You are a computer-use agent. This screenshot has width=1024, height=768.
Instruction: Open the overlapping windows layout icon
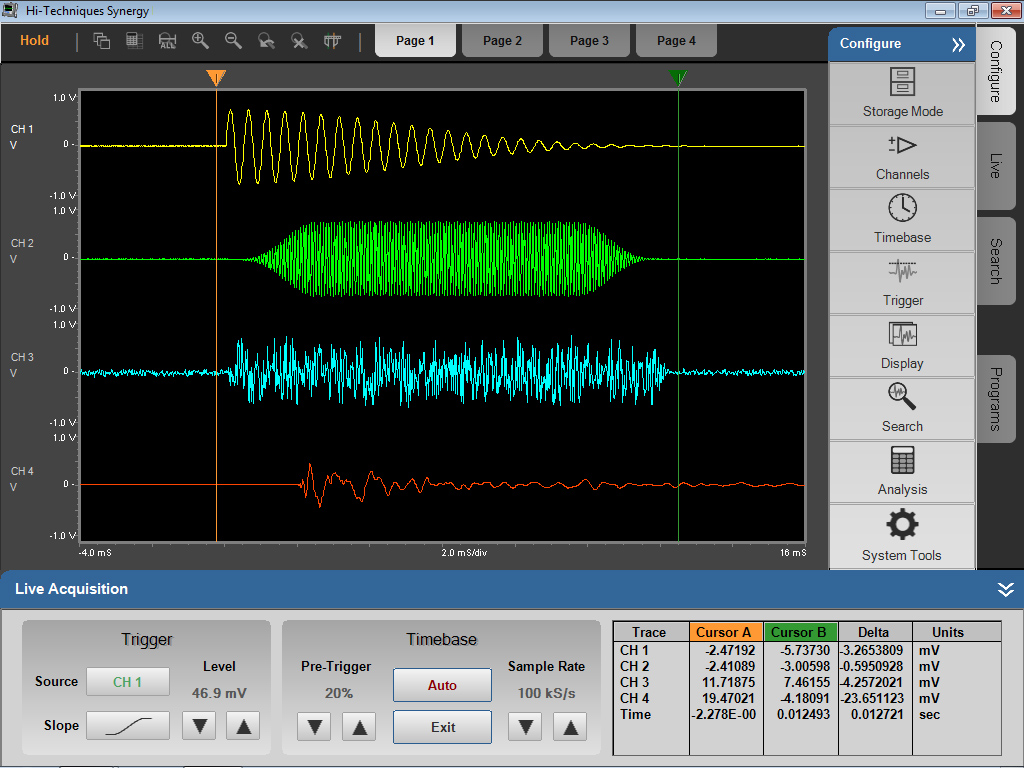pyautogui.click(x=102, y=40)
